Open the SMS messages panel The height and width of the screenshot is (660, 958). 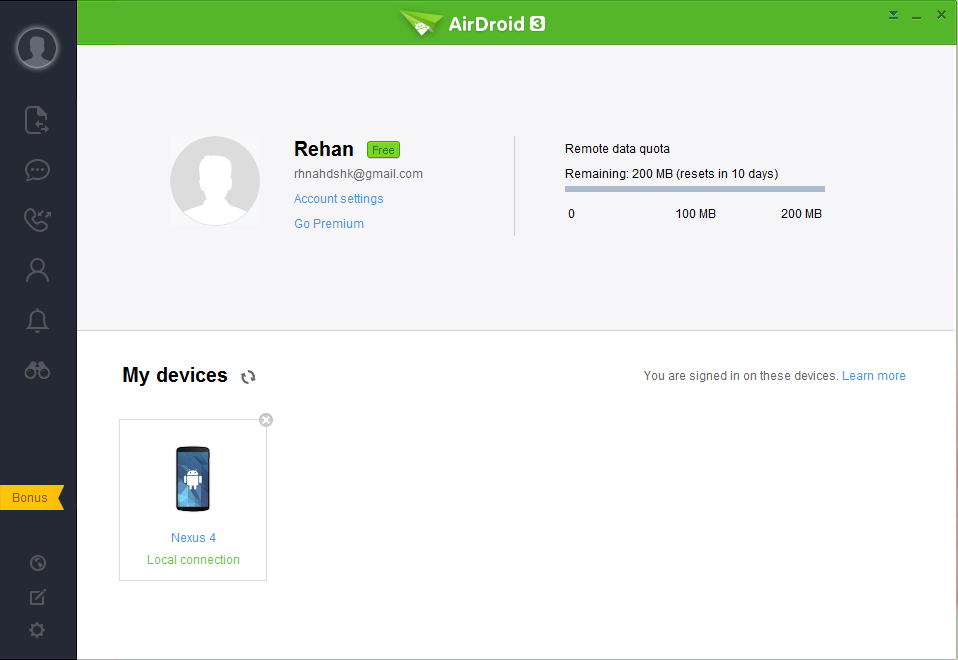point(37,170)
